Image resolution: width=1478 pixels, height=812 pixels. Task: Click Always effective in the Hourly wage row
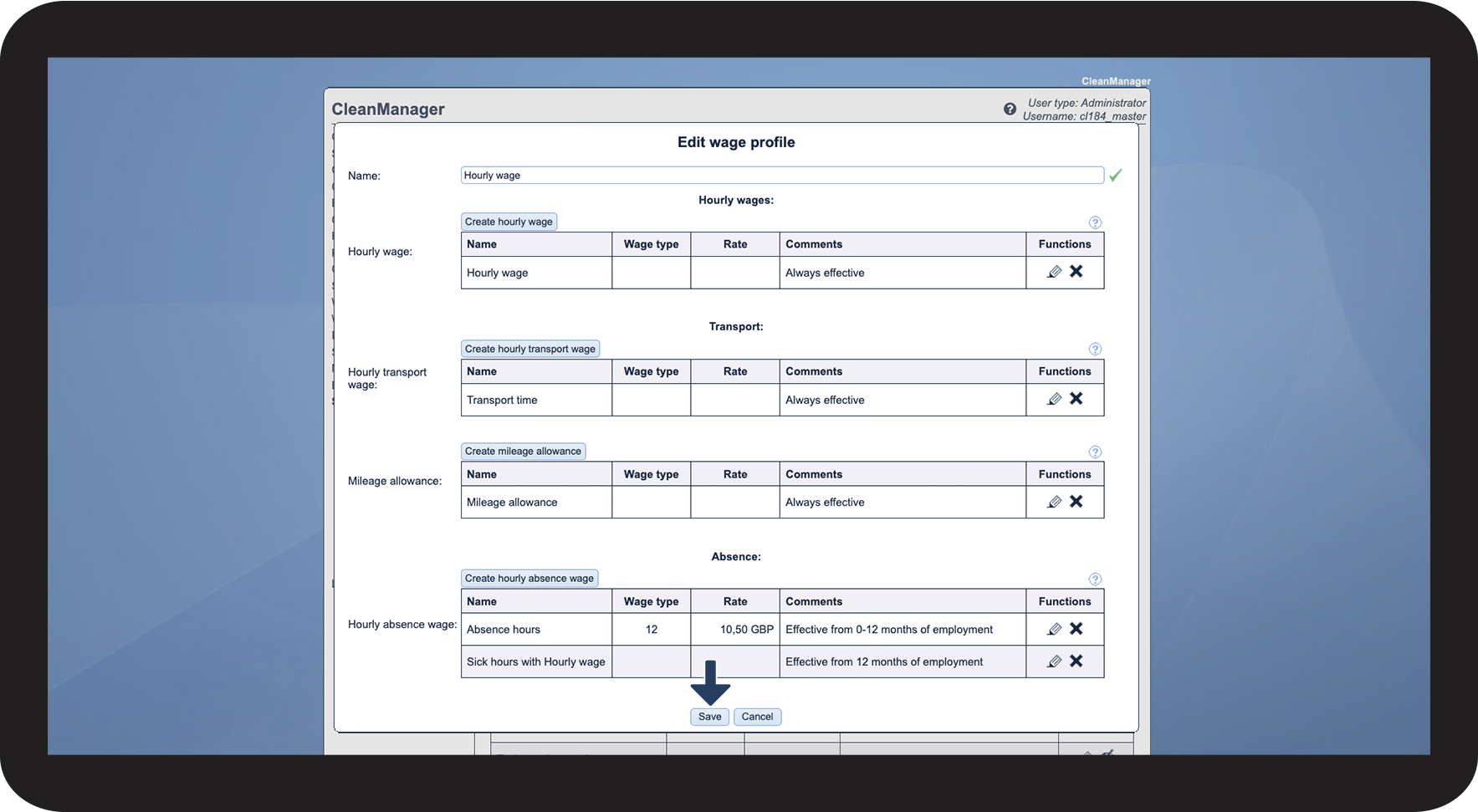point(825,273)
